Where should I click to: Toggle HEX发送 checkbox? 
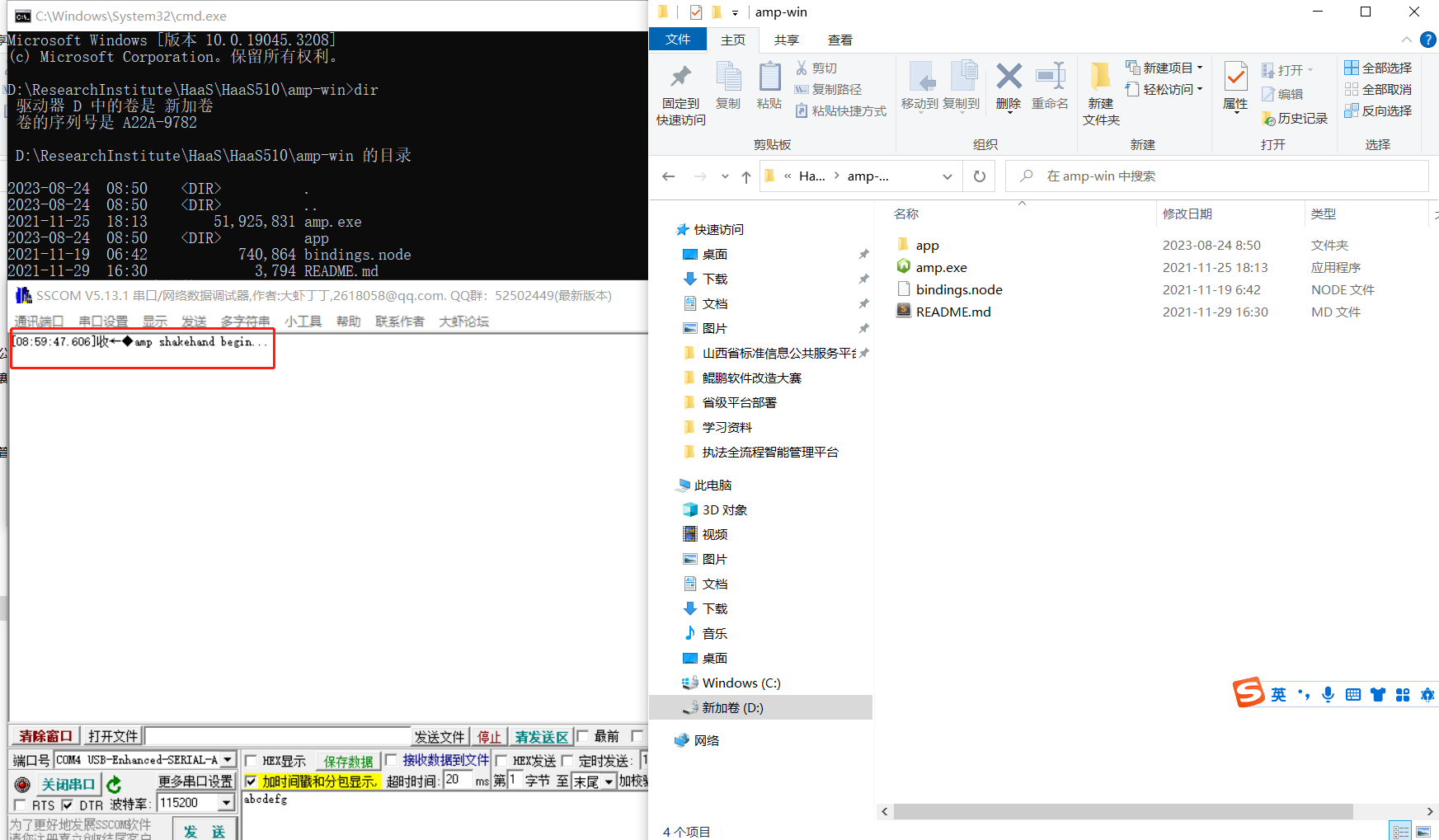[x=501, y=761]
